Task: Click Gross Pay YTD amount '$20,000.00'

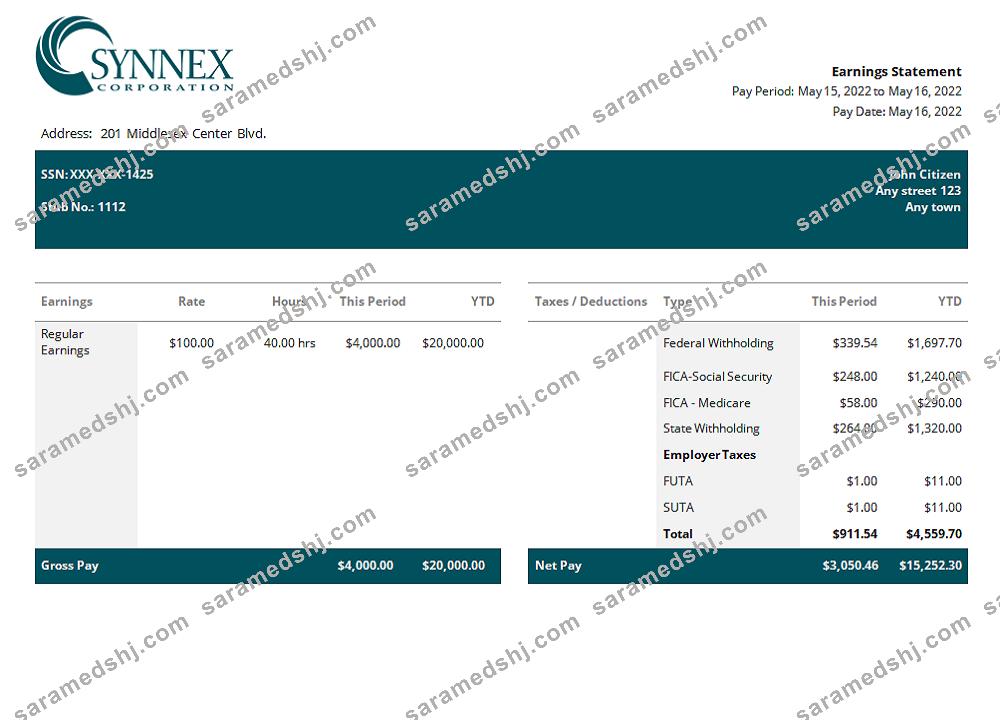Action: 453,565
